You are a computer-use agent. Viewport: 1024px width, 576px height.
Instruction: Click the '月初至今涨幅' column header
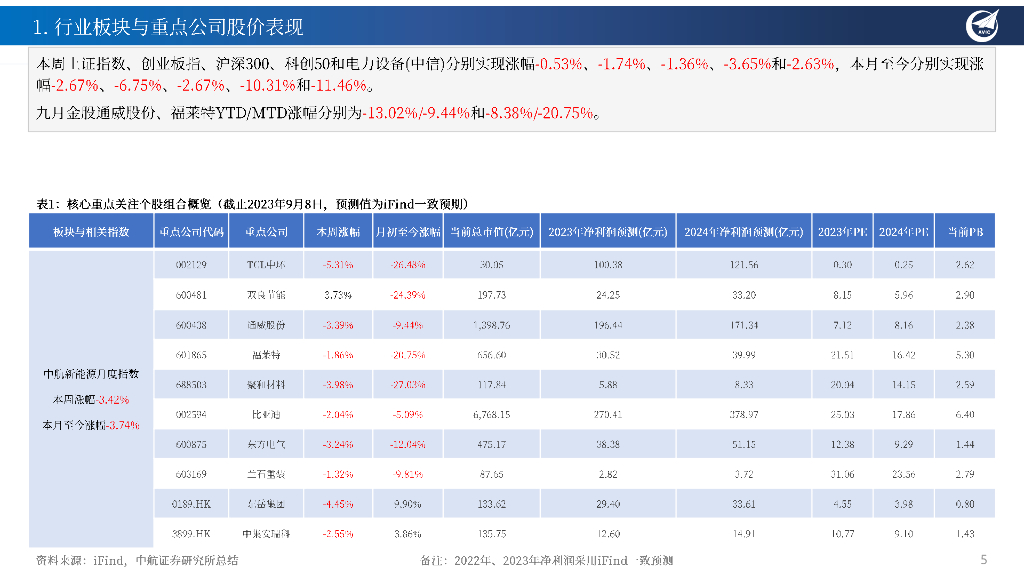click(x=408, y=232)
